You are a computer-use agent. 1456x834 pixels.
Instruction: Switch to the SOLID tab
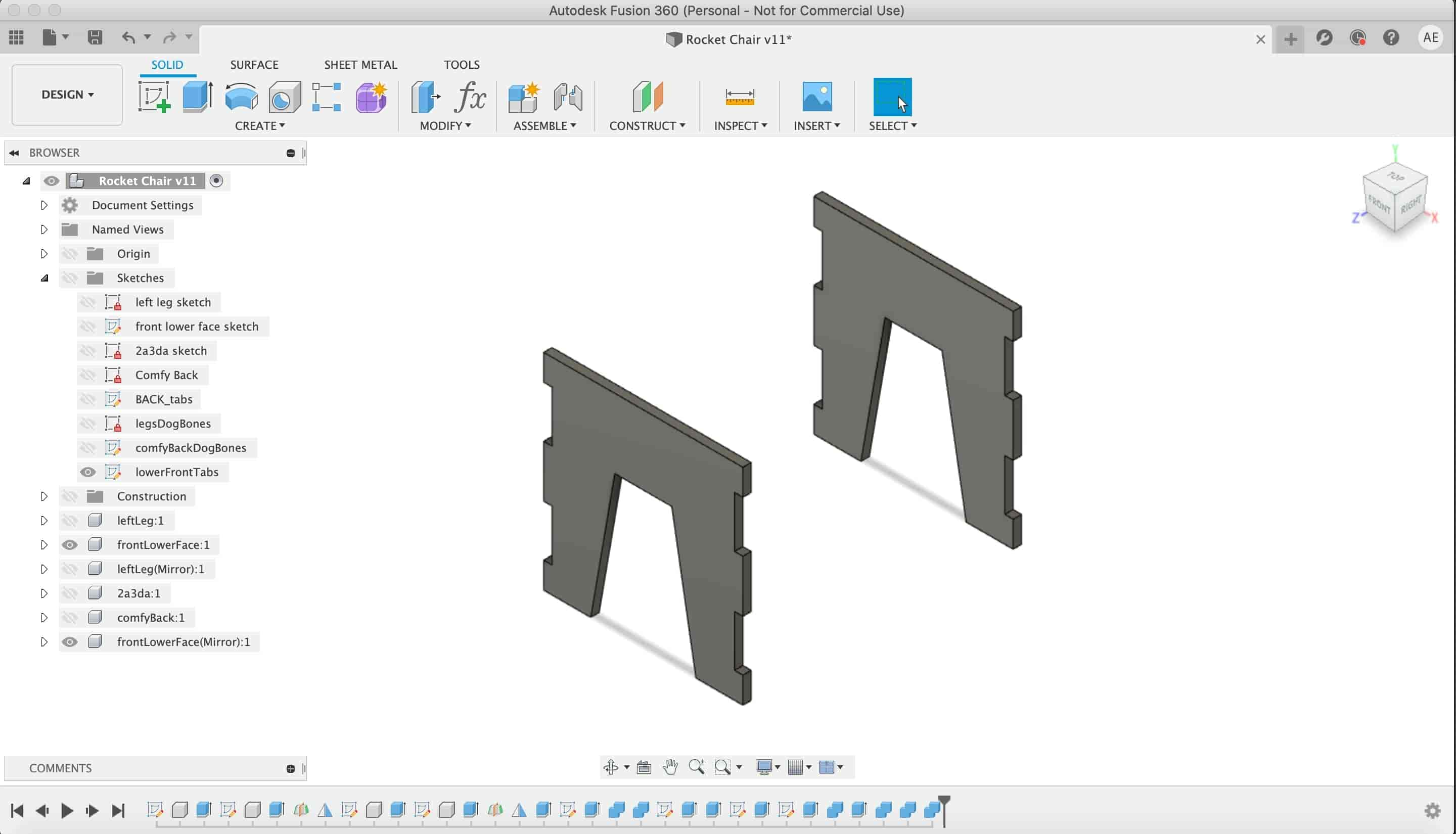click(x=167, y=65)
